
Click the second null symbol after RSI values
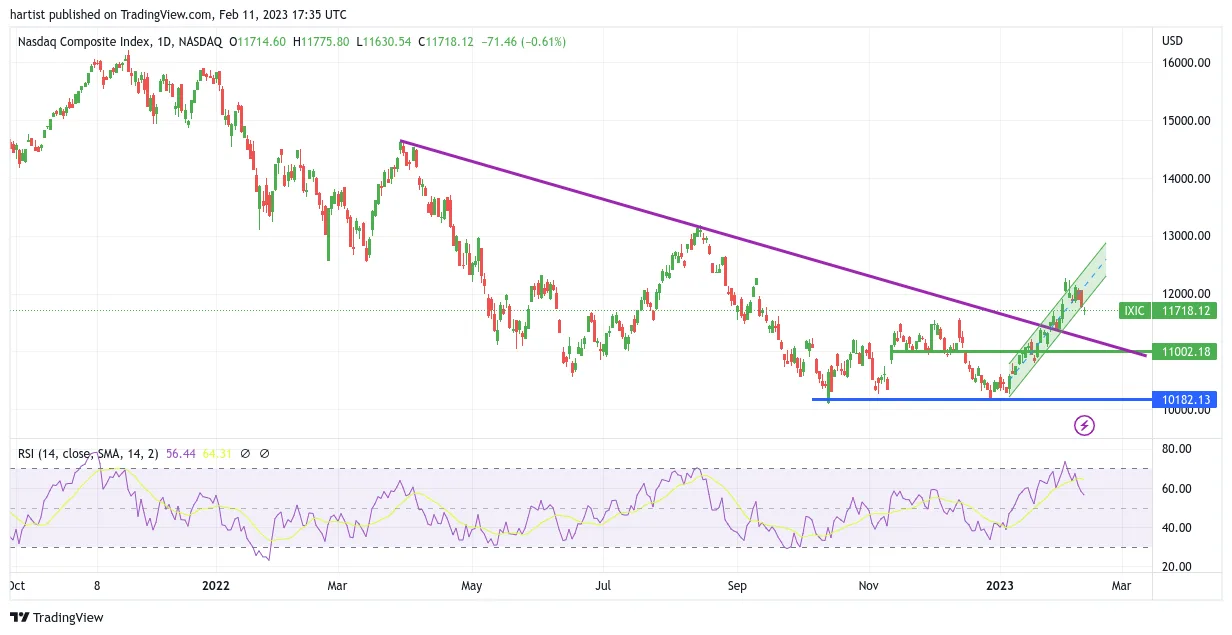265,453
